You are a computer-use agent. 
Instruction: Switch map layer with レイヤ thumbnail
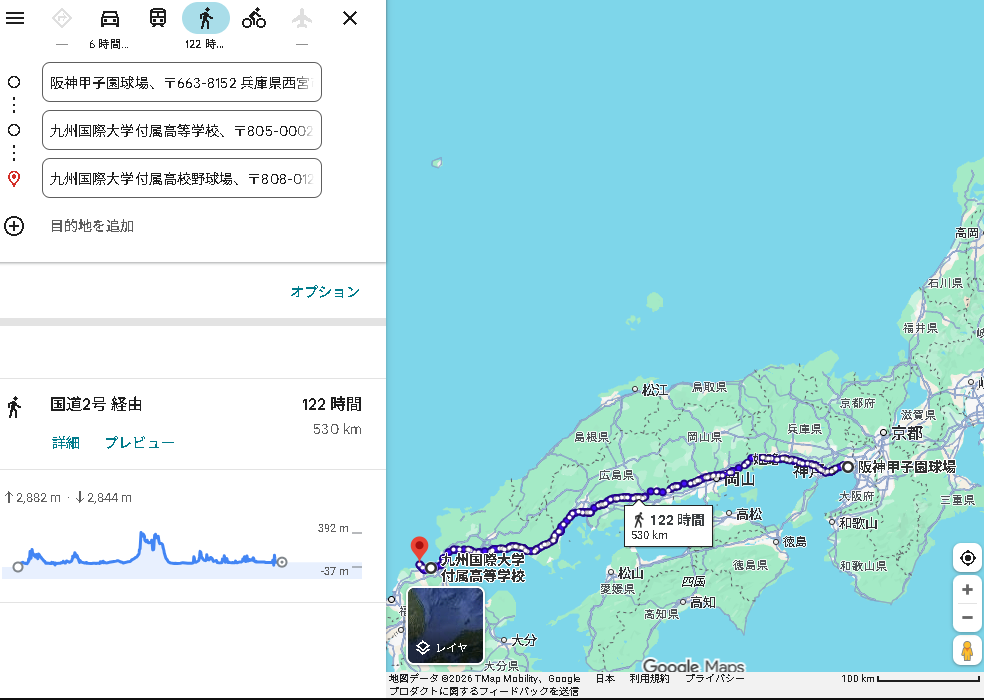click(x=445, y=626)
